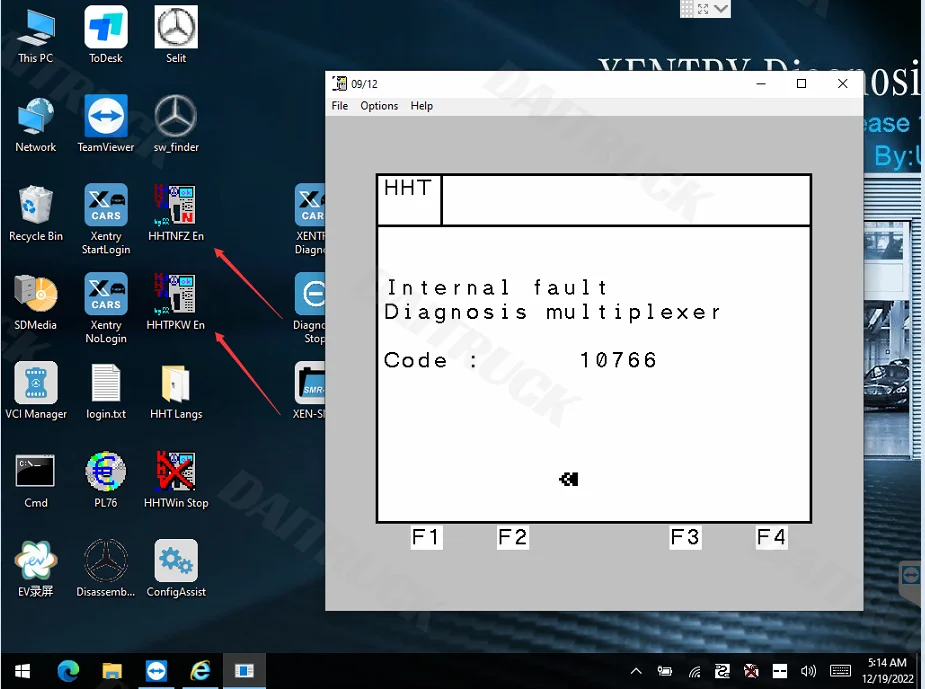Launch Xentry NoLogin shortcut
The image size is (925, 689).
106,309
